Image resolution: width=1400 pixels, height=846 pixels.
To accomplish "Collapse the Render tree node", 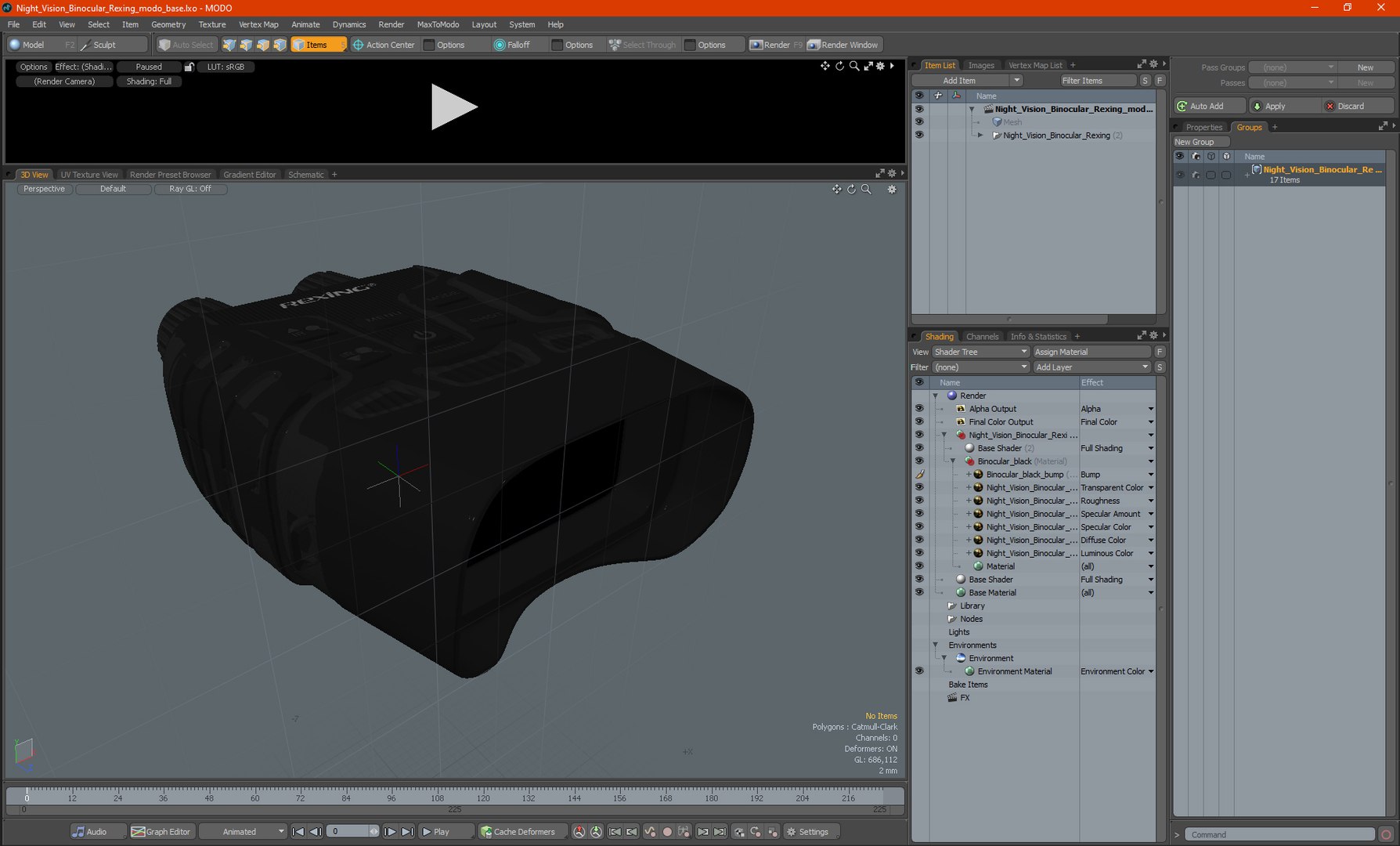I will [x=935, y=396].
